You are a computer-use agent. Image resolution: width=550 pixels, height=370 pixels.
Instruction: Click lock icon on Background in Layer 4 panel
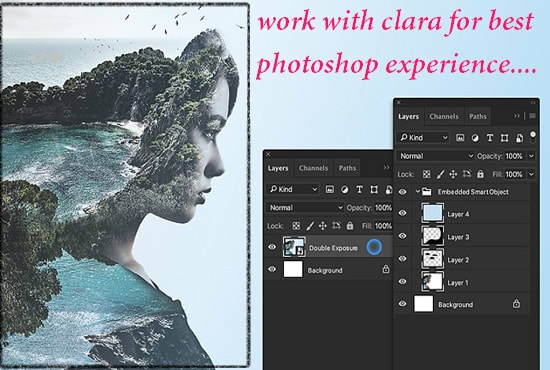coord(516,303)
